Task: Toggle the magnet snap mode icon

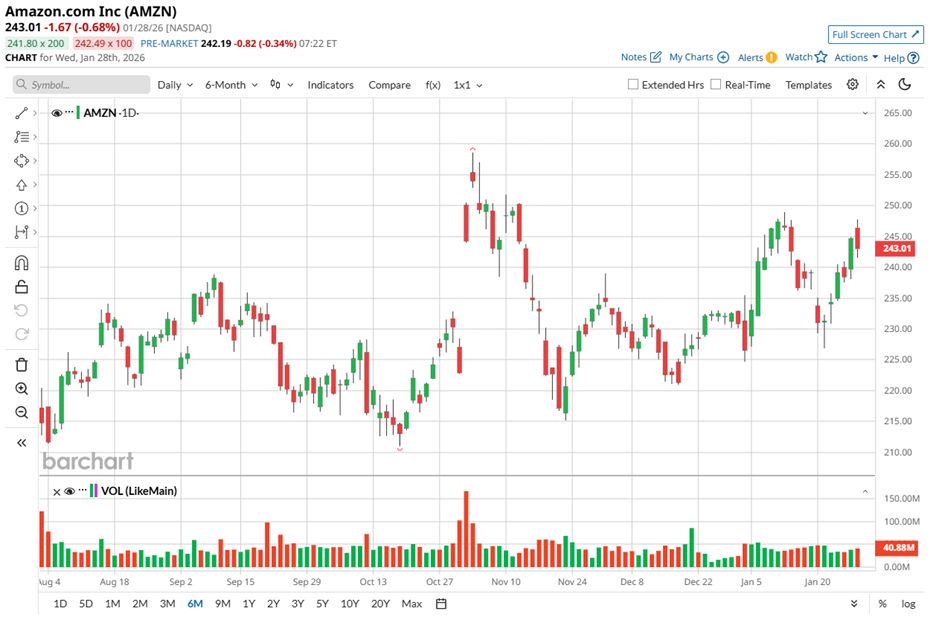Action: (21, 263)
